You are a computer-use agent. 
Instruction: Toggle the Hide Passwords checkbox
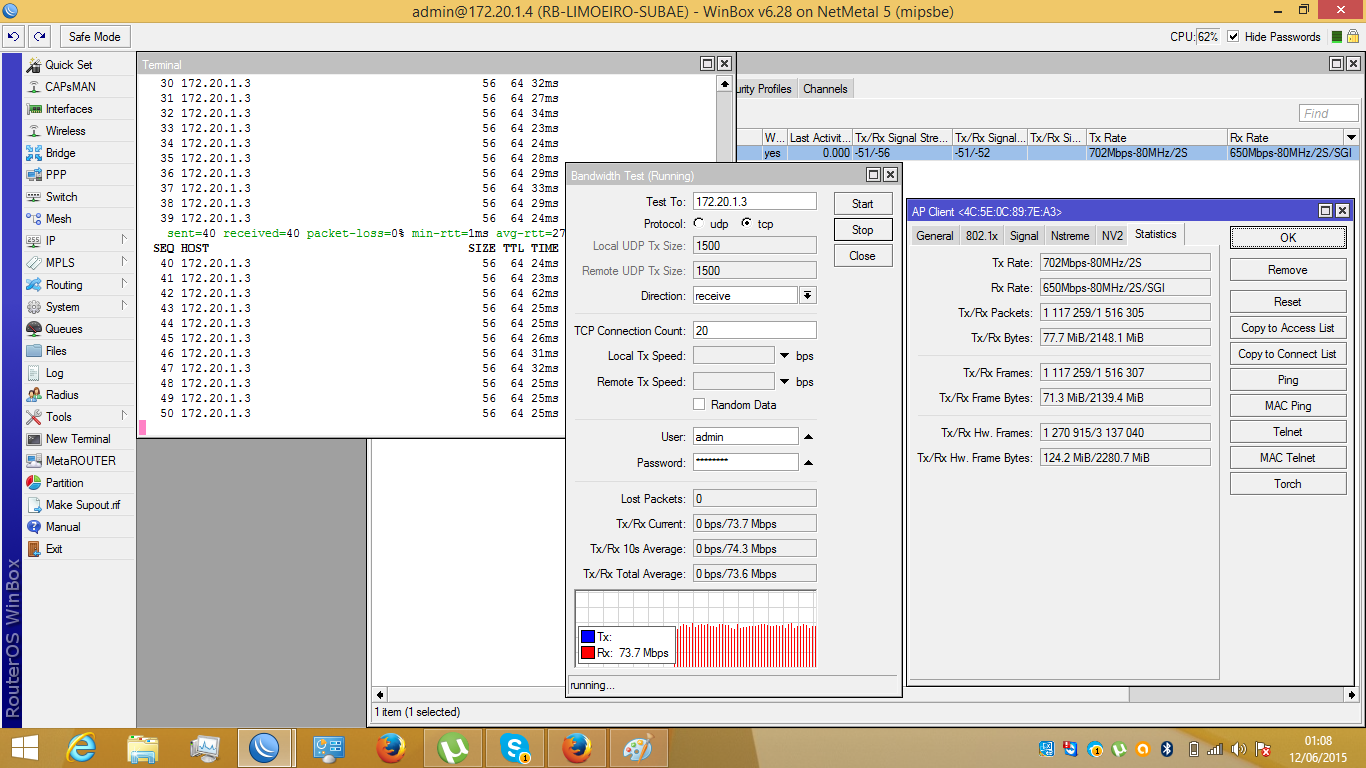[1233, 37]
